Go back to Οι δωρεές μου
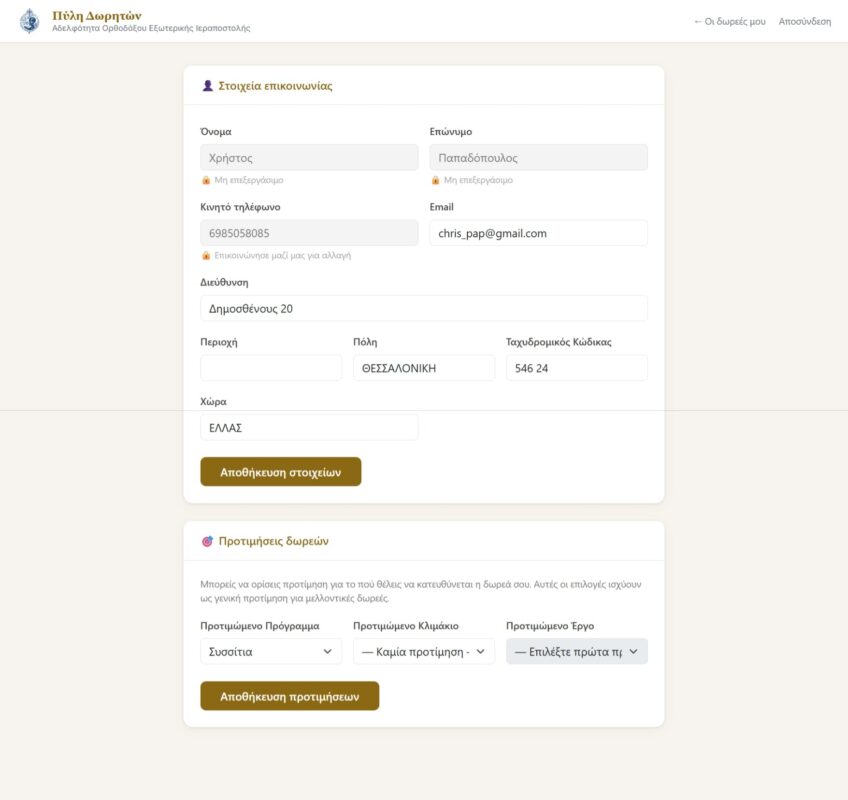Viewport: 848px width, 800px height. click(729, 21)
